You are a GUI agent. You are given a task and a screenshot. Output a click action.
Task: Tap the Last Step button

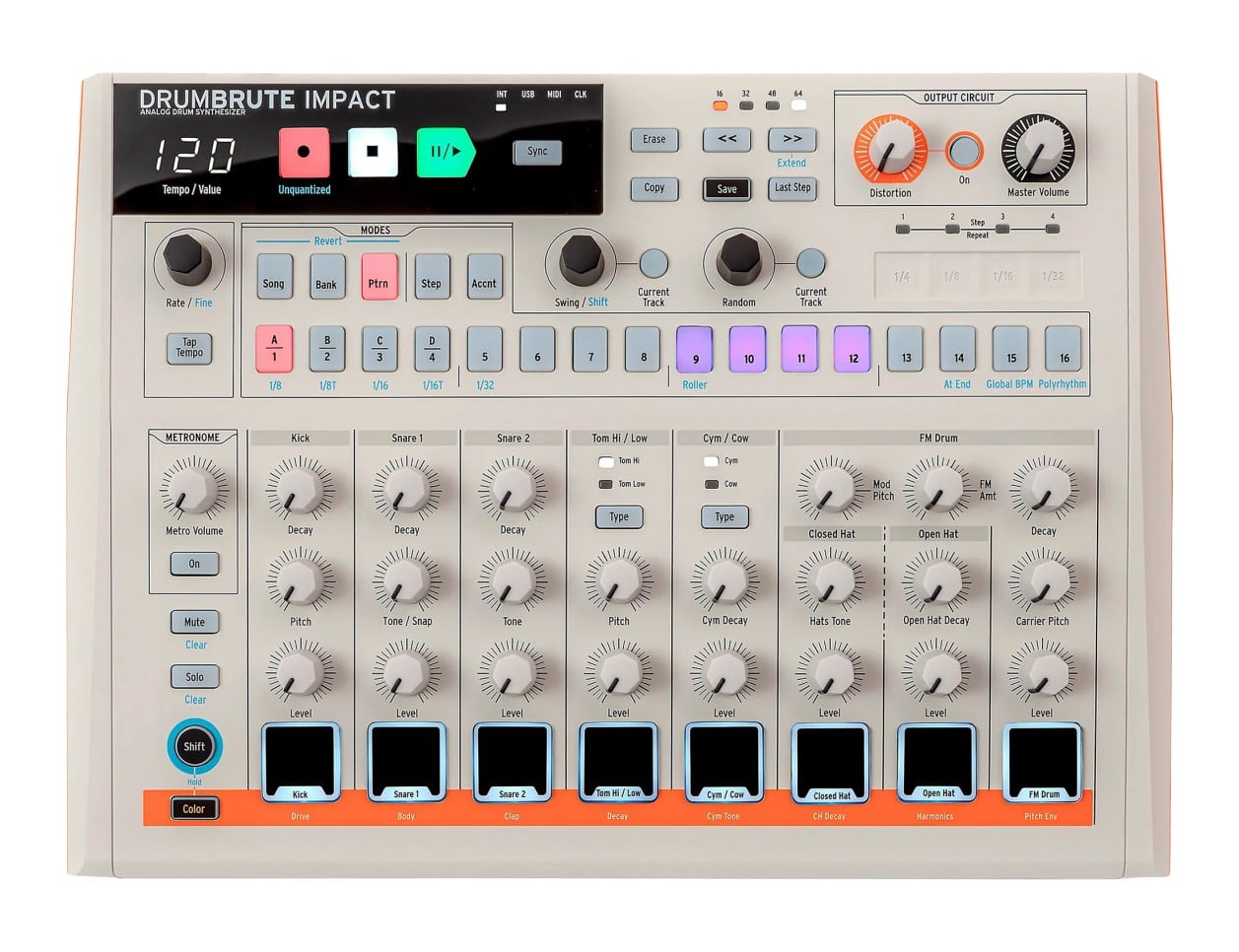click(x=792, y=188)
